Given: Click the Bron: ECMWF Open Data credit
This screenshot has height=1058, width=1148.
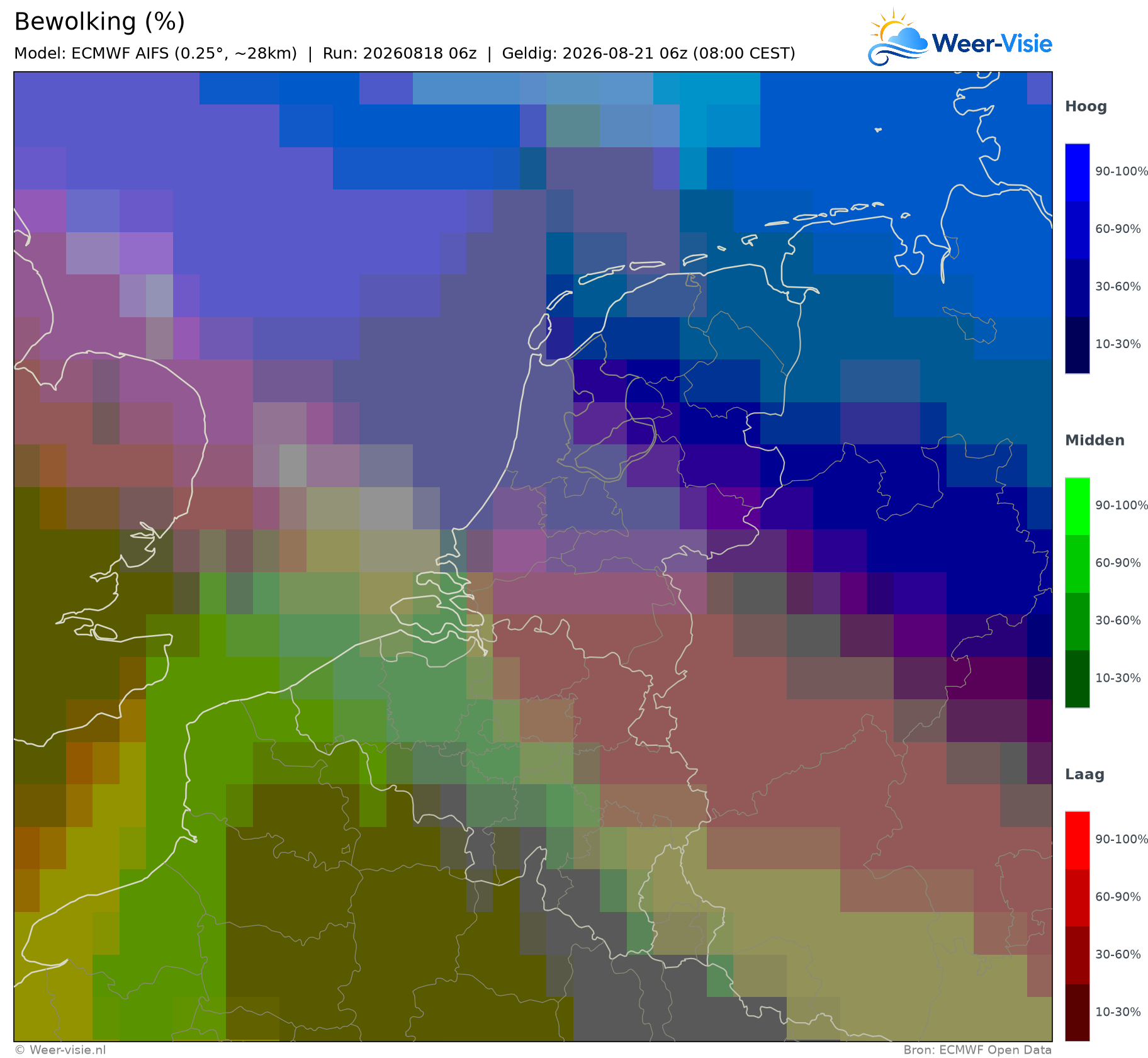Looking at the screenshot, I should point(977,1050).
